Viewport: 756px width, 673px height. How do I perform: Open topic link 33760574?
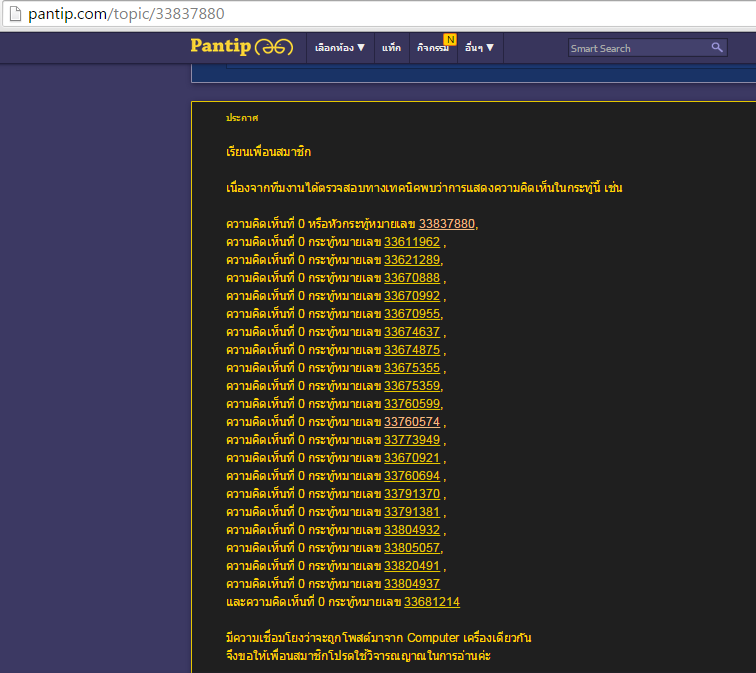[412, 422]
